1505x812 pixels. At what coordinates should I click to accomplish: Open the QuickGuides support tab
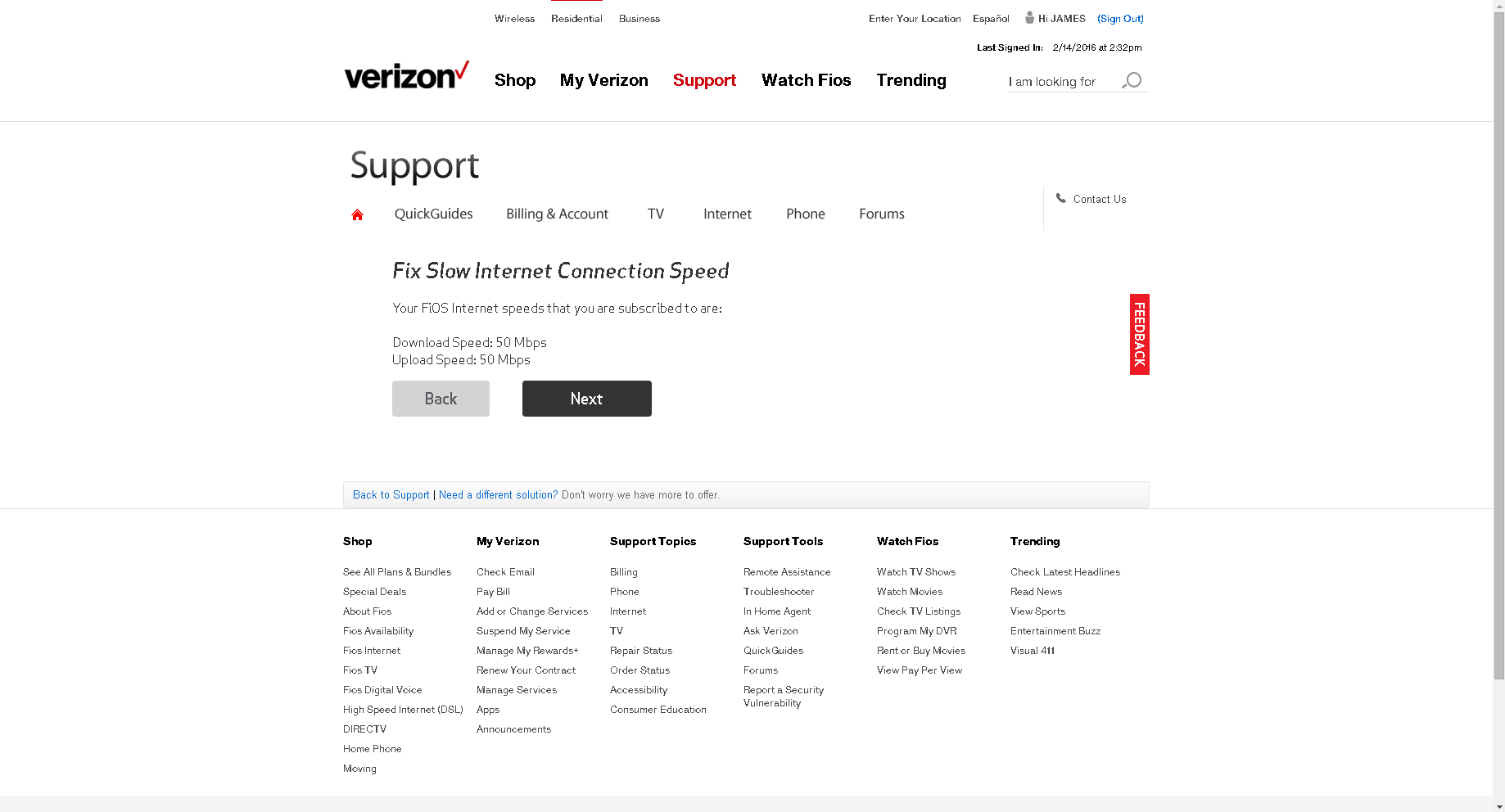tap(434, 214)
